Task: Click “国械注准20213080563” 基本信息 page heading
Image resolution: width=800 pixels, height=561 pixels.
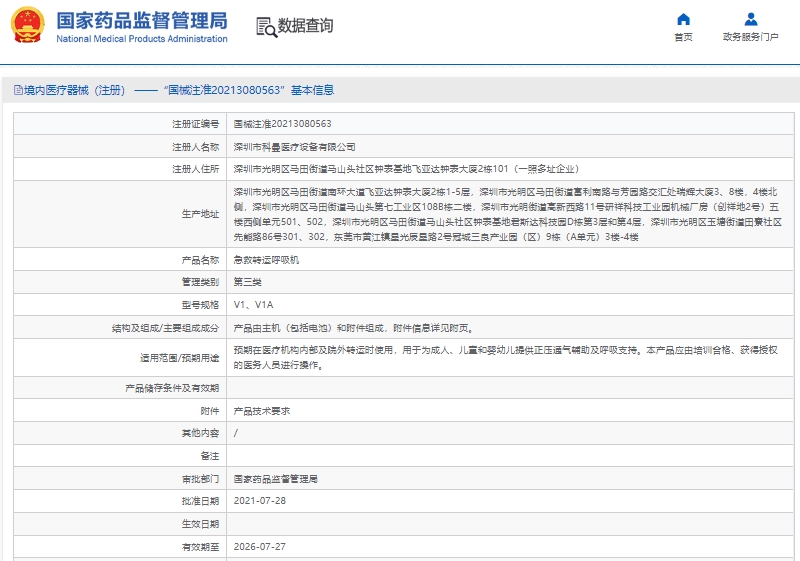Action: (249, 90)
